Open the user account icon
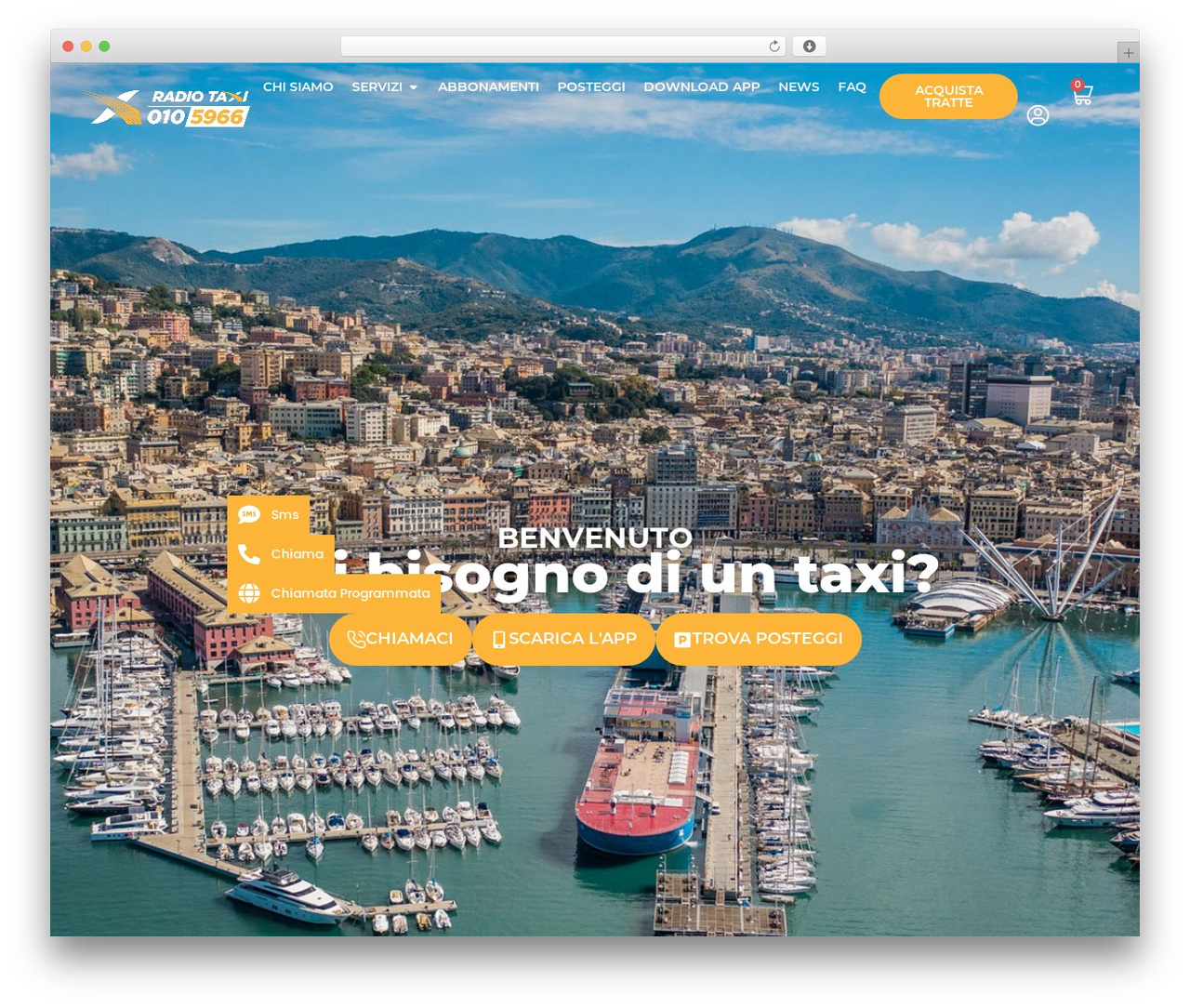 coord(1038,115)
